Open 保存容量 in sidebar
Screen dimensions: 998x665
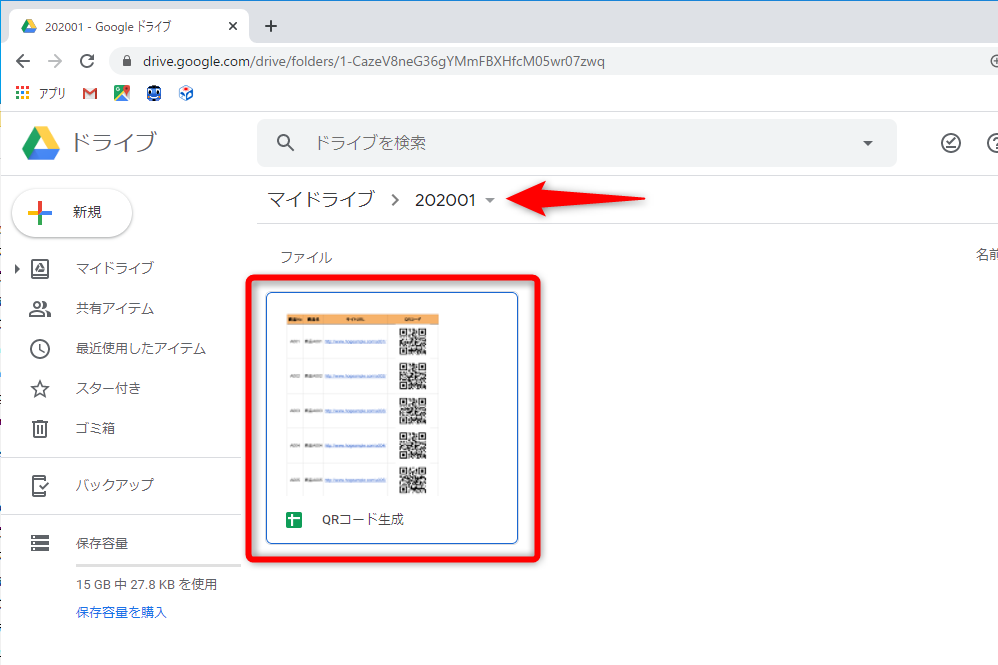pyautogui.click(x=102, y=543)
